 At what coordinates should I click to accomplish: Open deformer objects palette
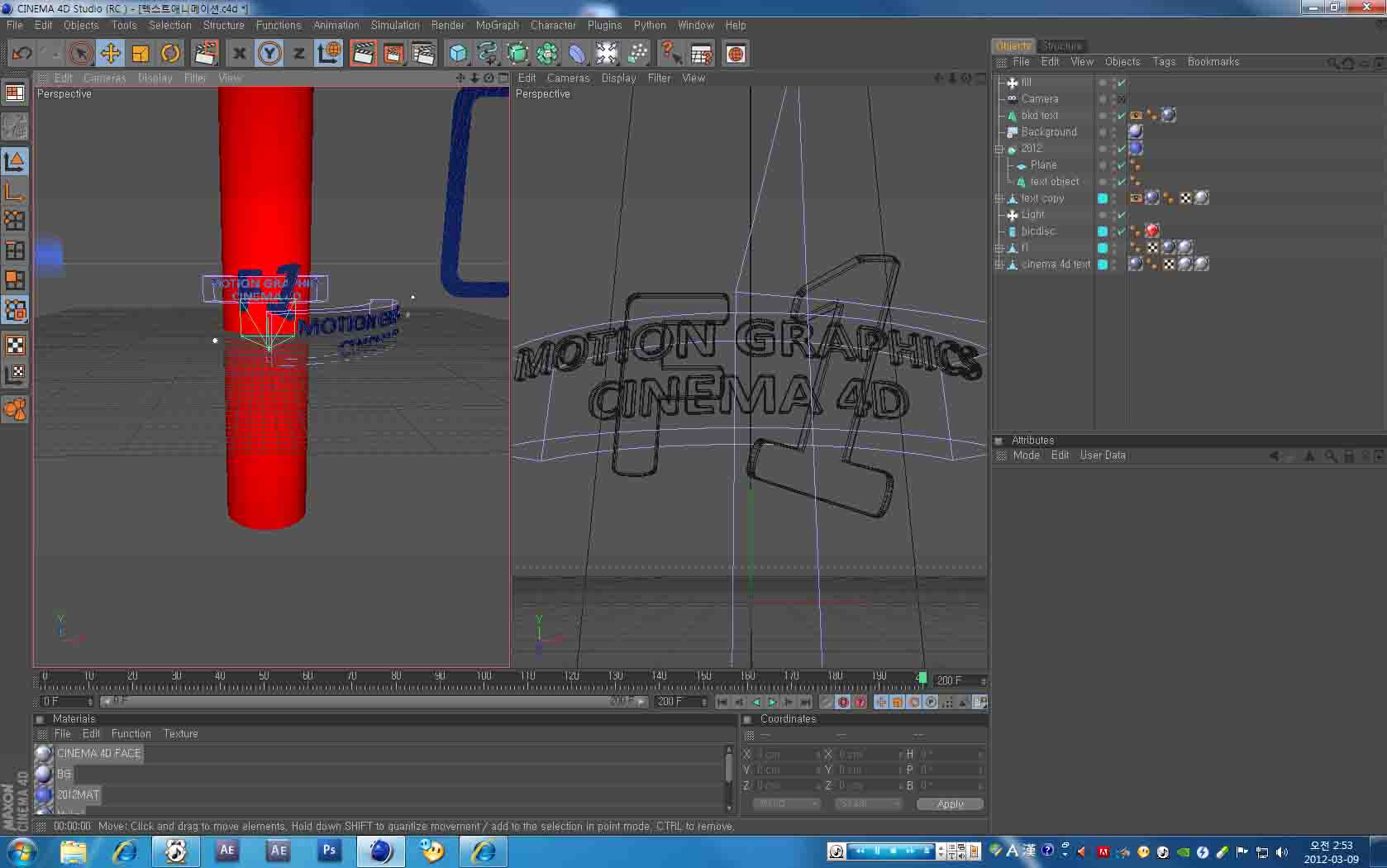pos(577,54)
